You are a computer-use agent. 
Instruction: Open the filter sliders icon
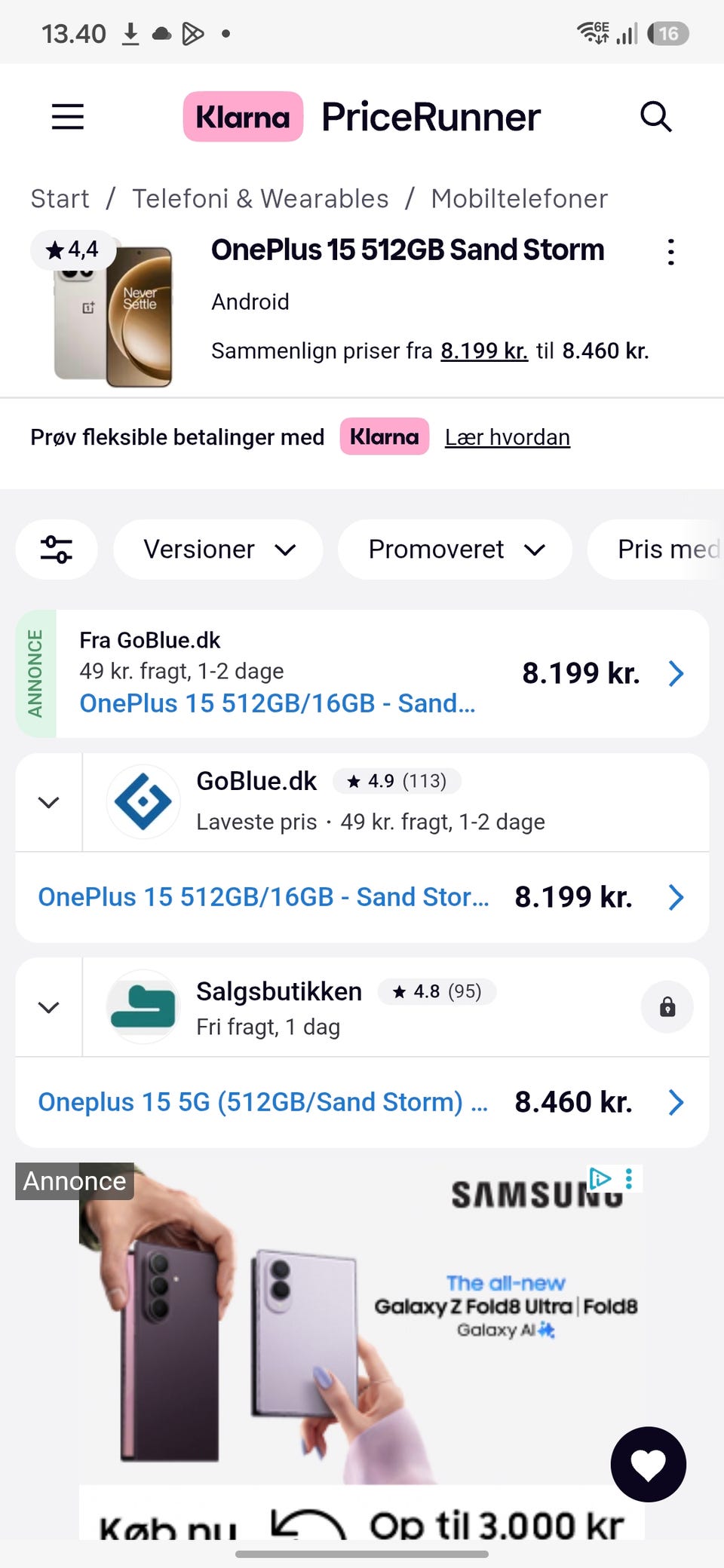(57, 550)
